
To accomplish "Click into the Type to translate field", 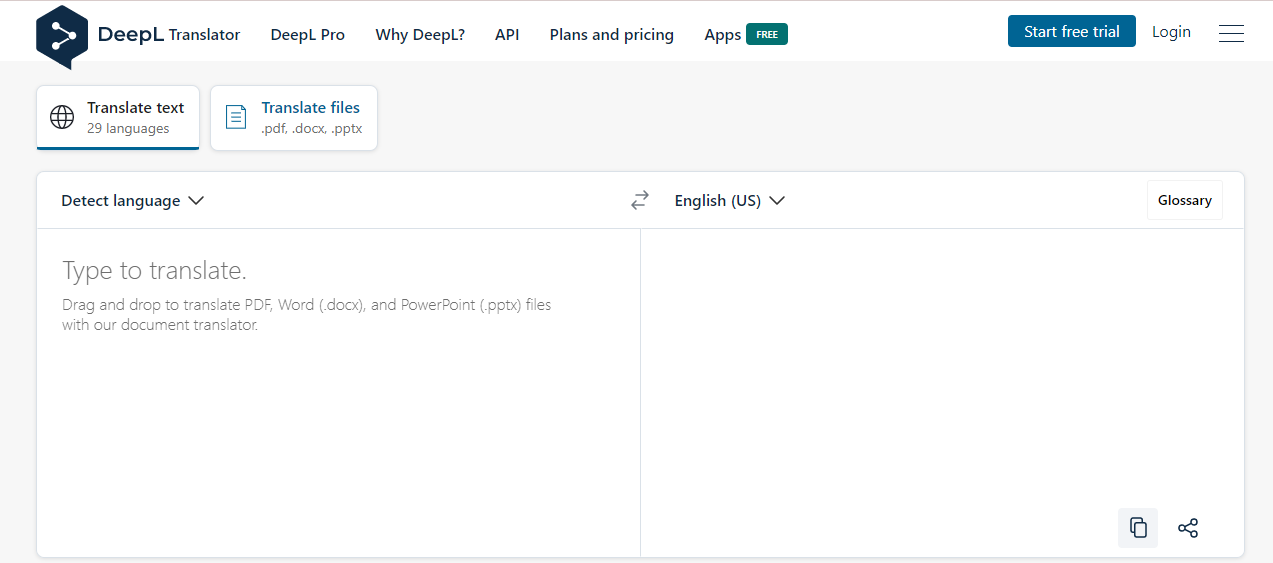I will pos(338,392).
